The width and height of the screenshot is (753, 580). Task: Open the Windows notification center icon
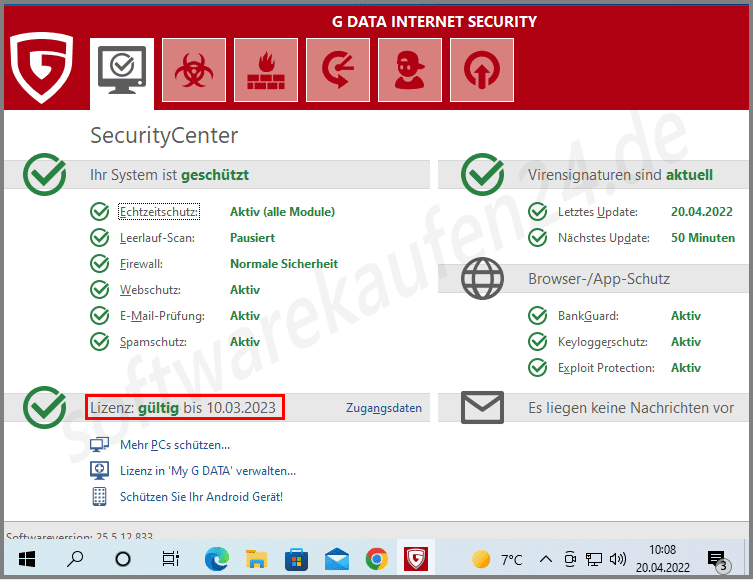[x=716, y=560]
